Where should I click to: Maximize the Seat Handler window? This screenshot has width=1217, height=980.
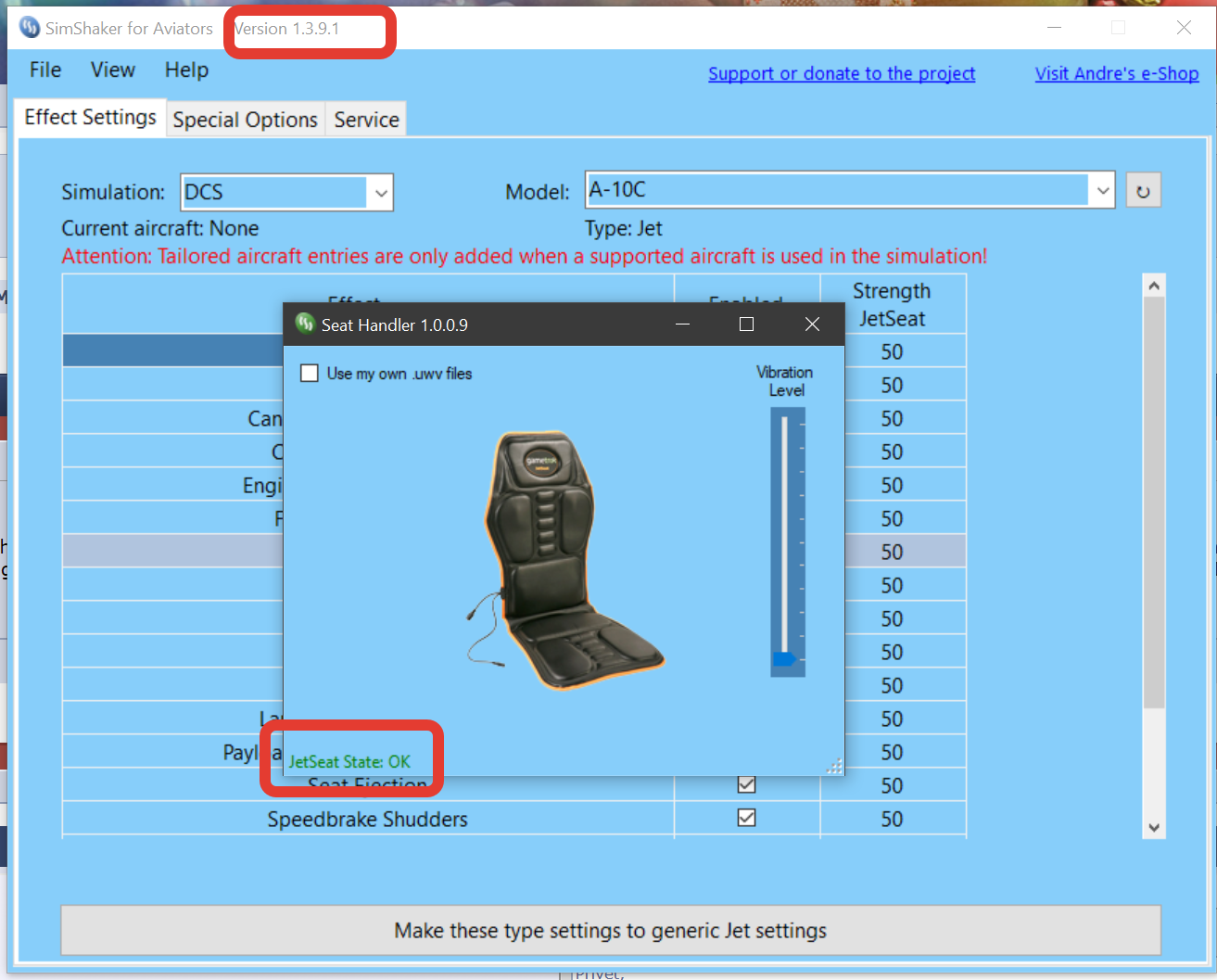pyautogui.click(x=746, y=325)
